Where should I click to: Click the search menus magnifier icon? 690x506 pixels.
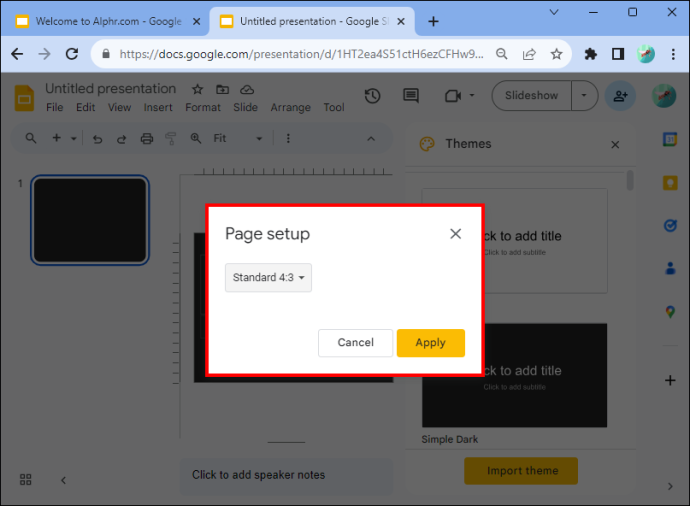coord(31,139)
